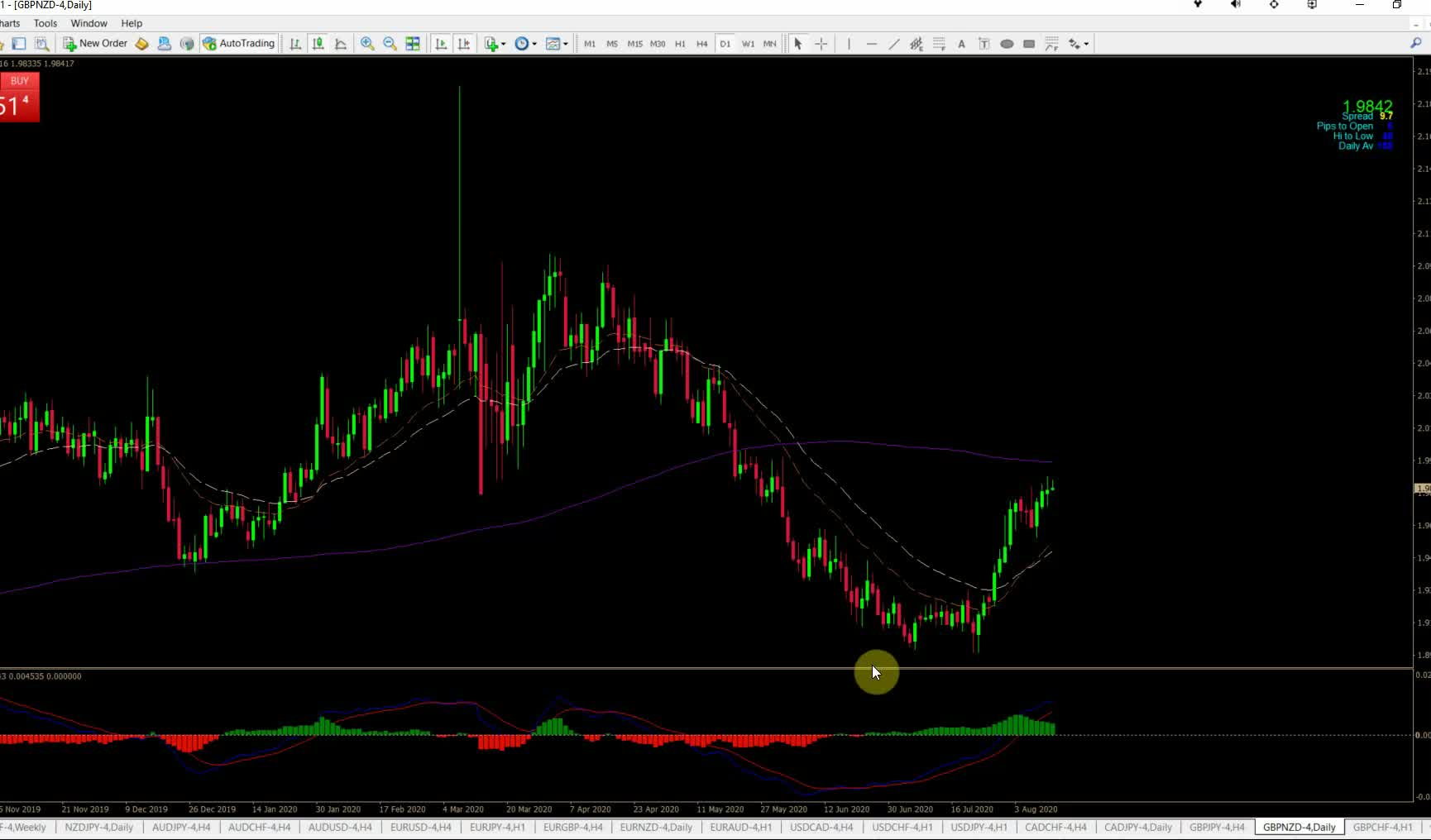
Task: Select the ellipse drawing tool
Action: (x=1007, y=44)
